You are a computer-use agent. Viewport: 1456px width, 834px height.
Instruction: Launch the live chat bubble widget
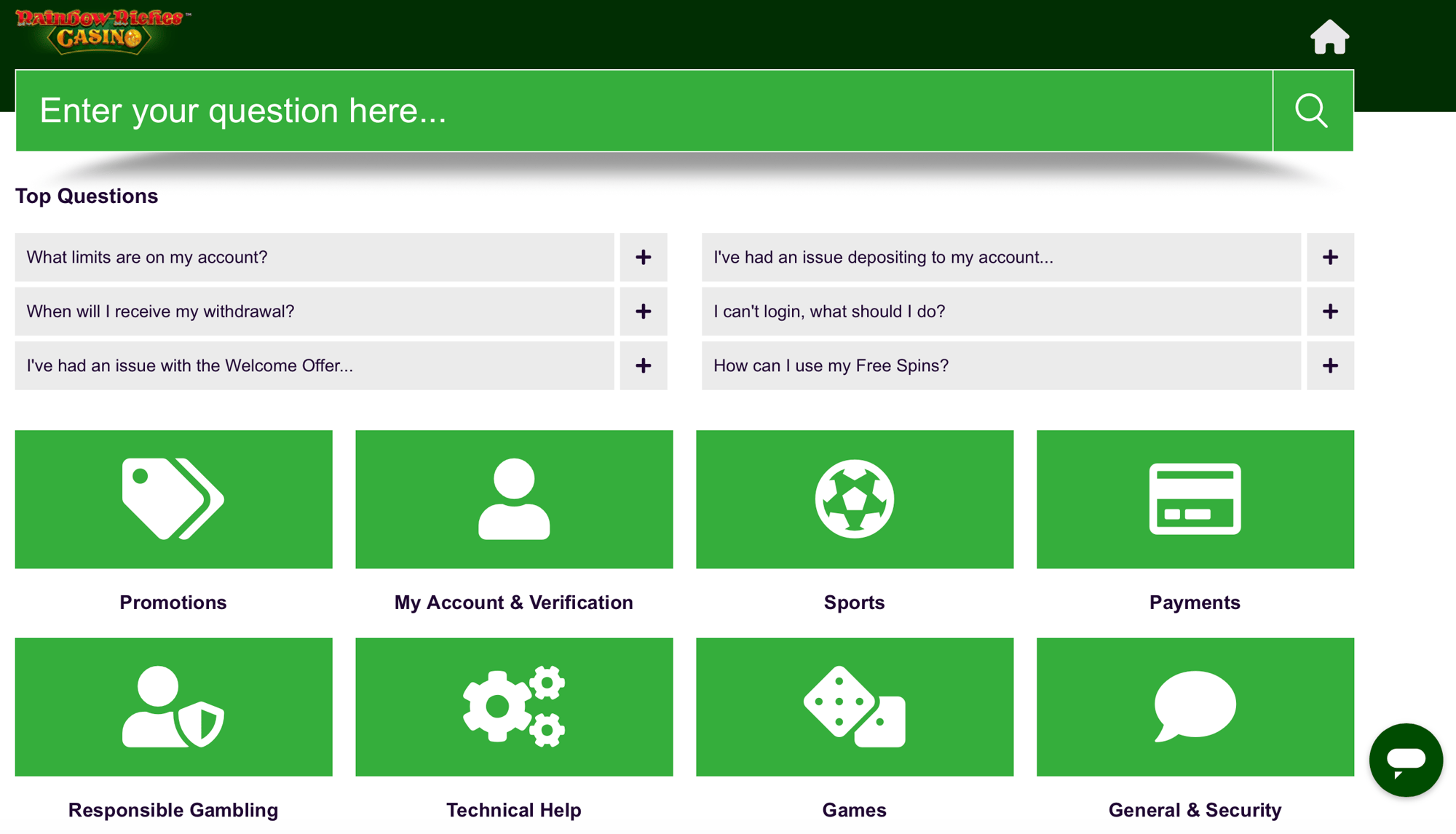pyautogui.click(x=1406, y=760)
